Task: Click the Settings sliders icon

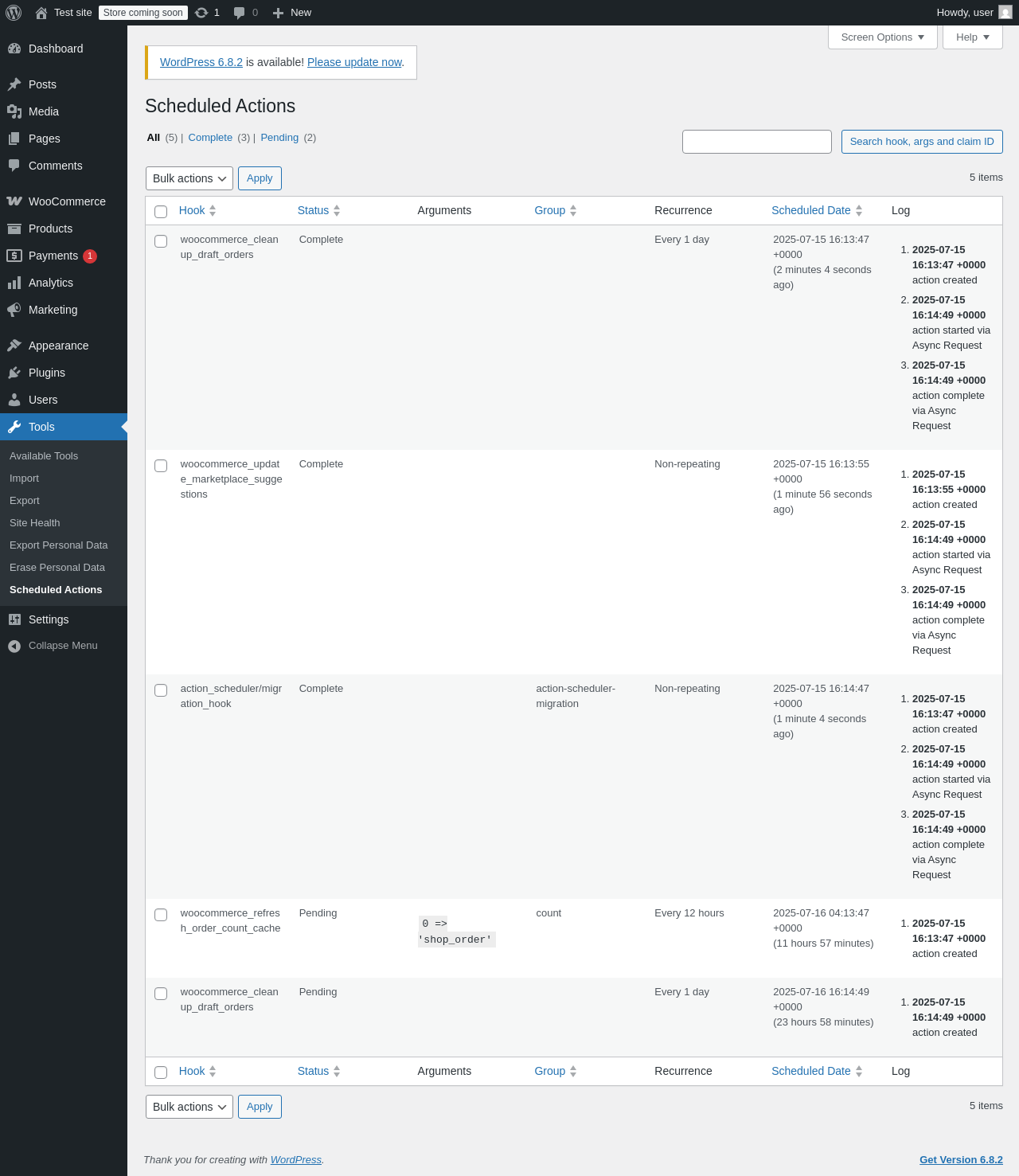Action: 14,619
